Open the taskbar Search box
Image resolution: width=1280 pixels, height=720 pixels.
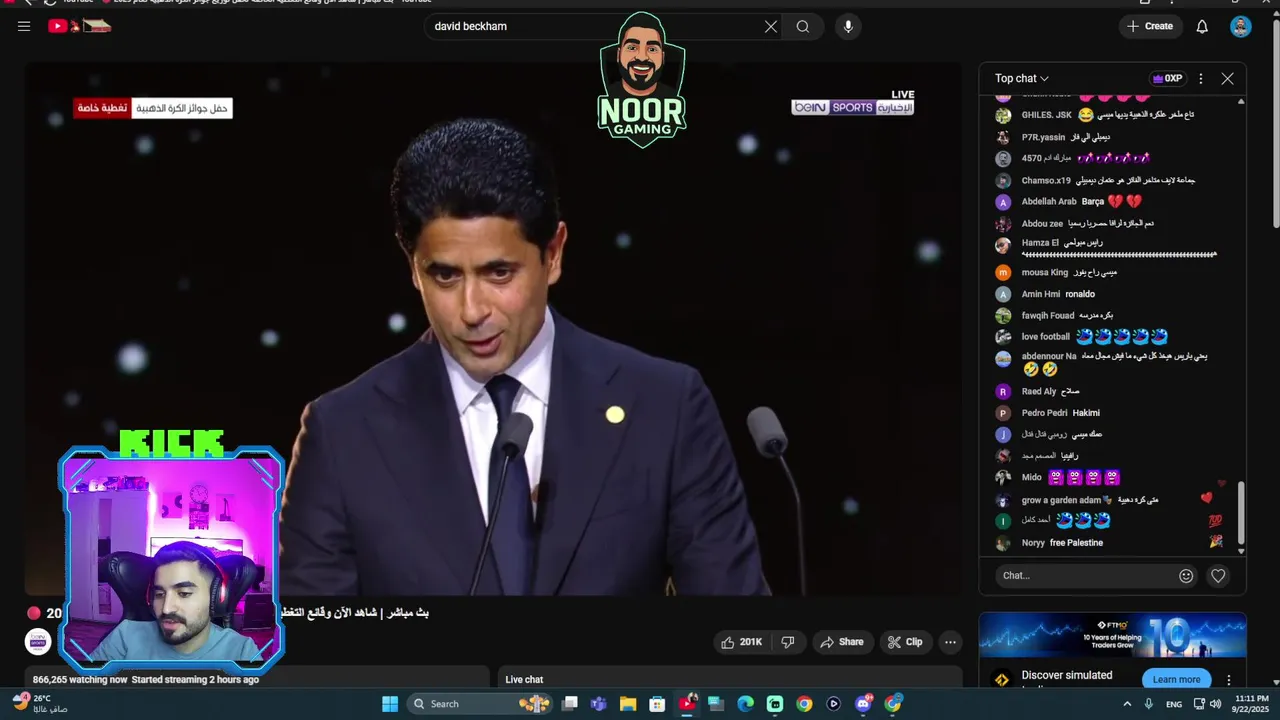(x=480, y=704)
